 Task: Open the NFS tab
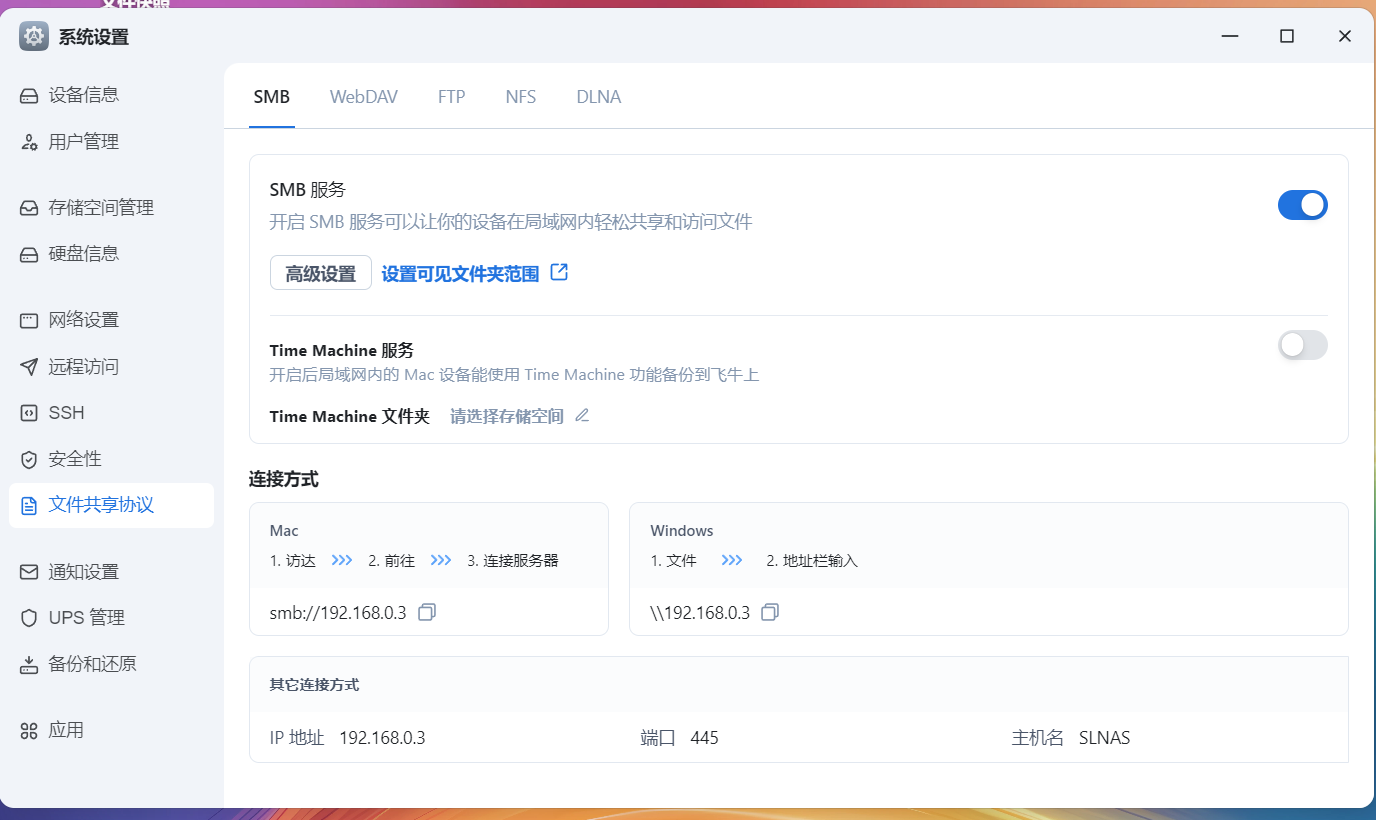pyautogui.click(x=520, y=97)
